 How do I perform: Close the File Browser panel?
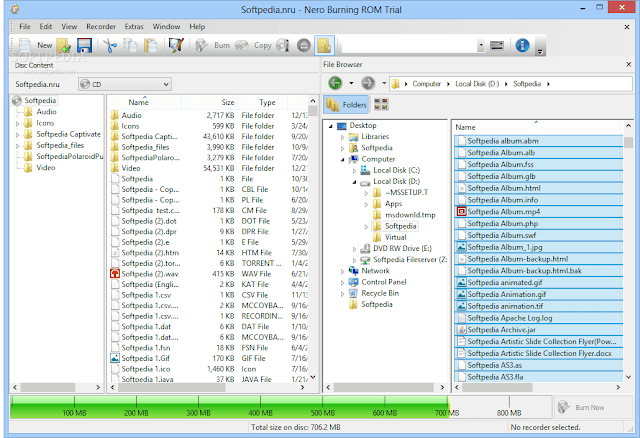pos(629,64)
